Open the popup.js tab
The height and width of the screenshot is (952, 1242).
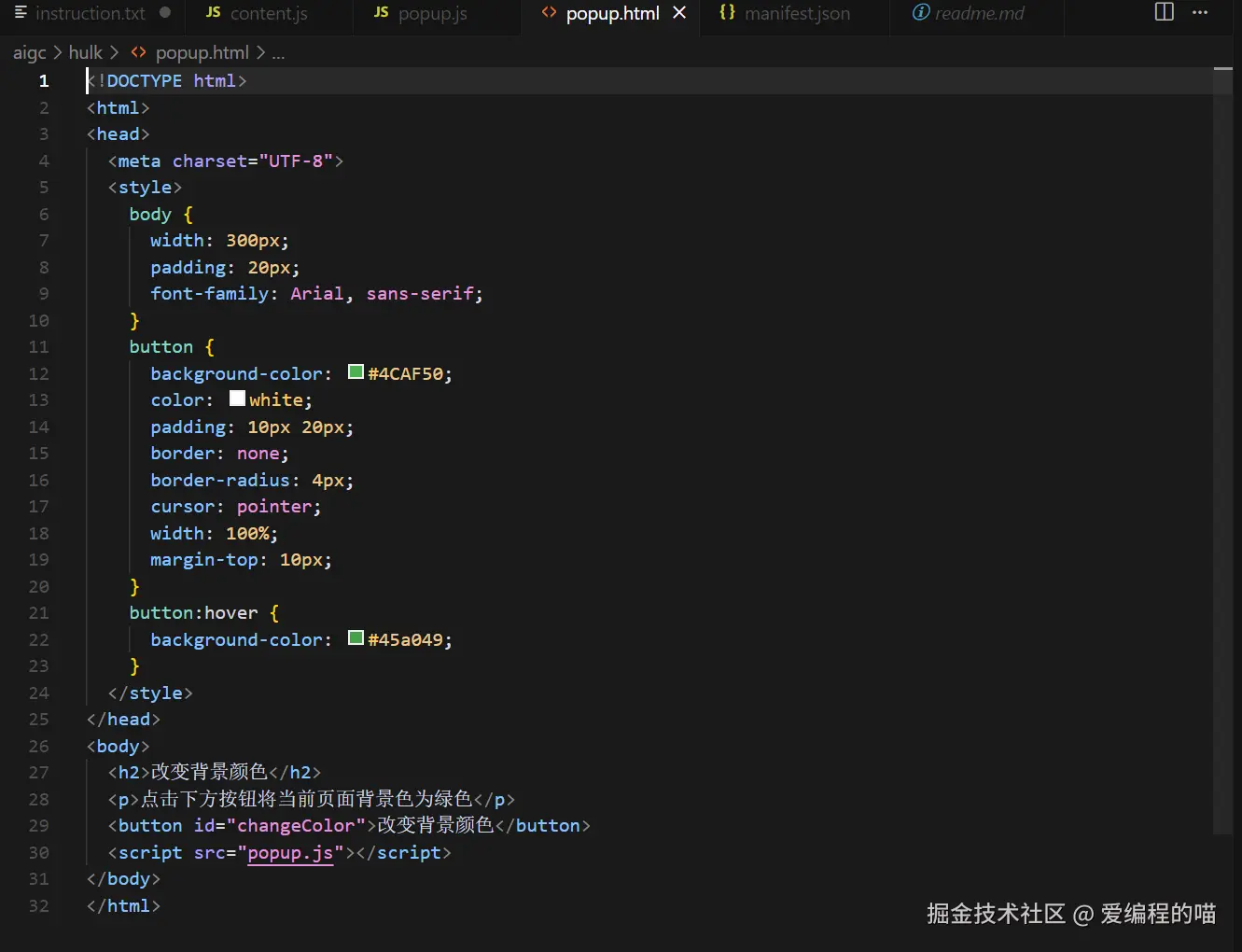click(432, 13)
